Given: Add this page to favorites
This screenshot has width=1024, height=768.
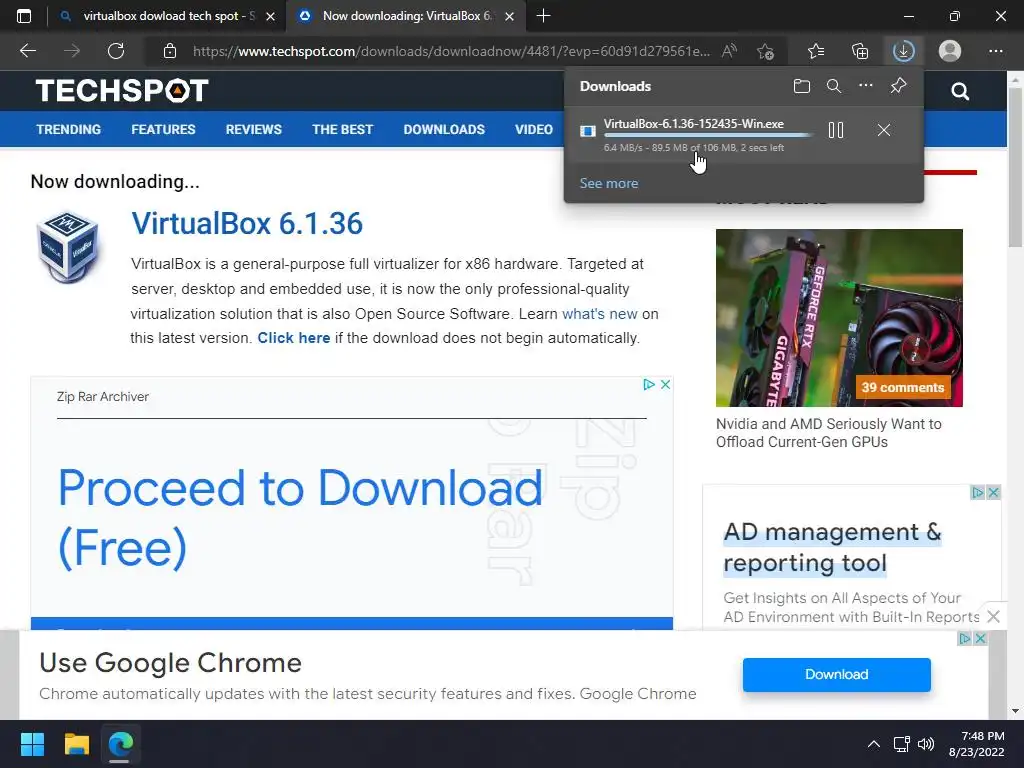Looking at the screenshot, I should (765, 51).
